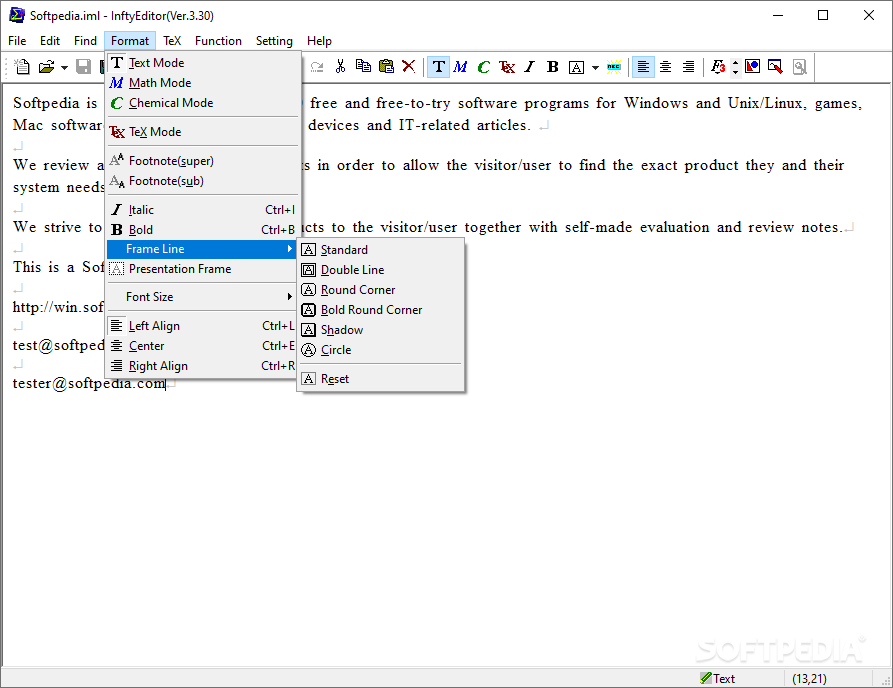Choose Standard frame line option
The image size is (893, 688).
pos(380,249)
